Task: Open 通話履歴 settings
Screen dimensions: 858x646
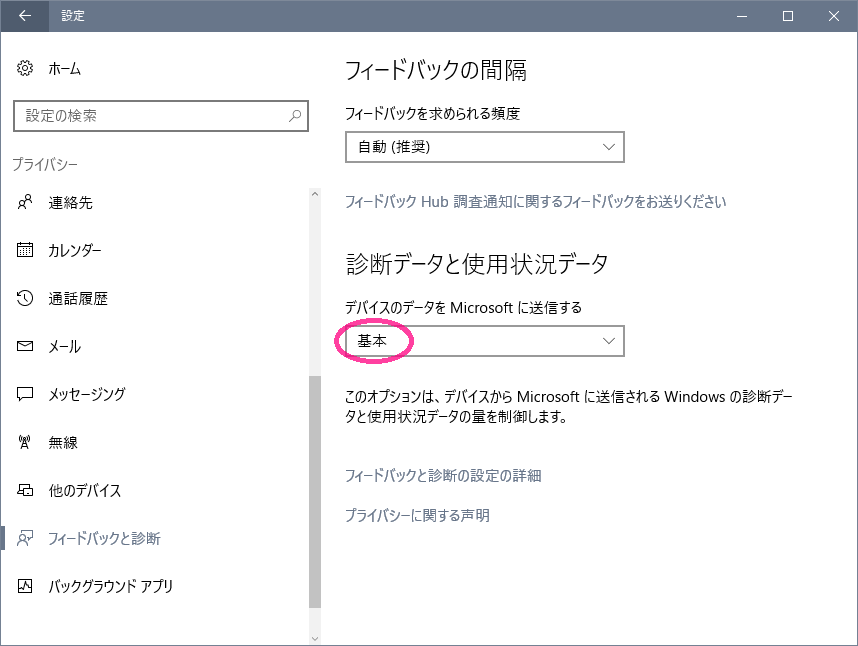Action: 78,299
